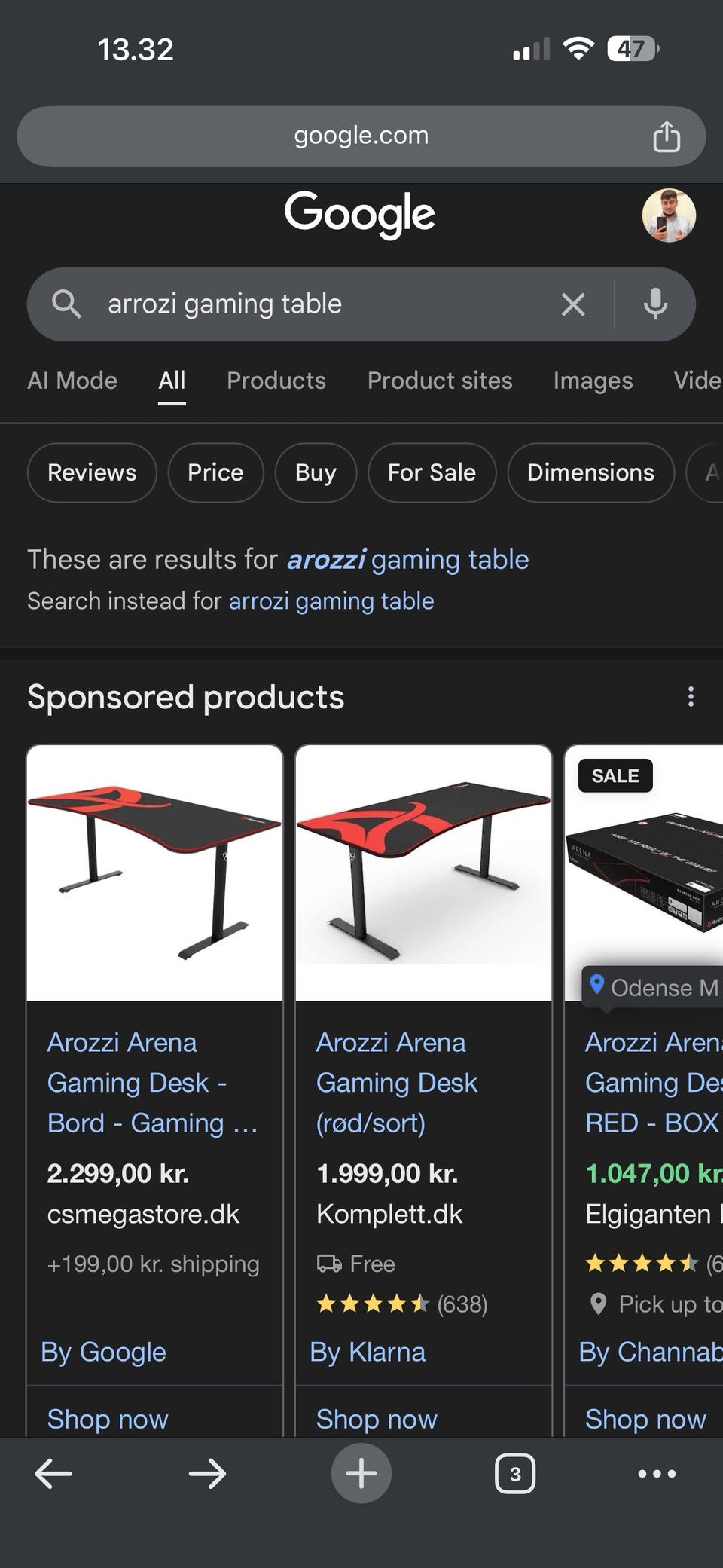Switch to the Products tab
This screenshot has width=723, height=1568.
pos(276,381)
